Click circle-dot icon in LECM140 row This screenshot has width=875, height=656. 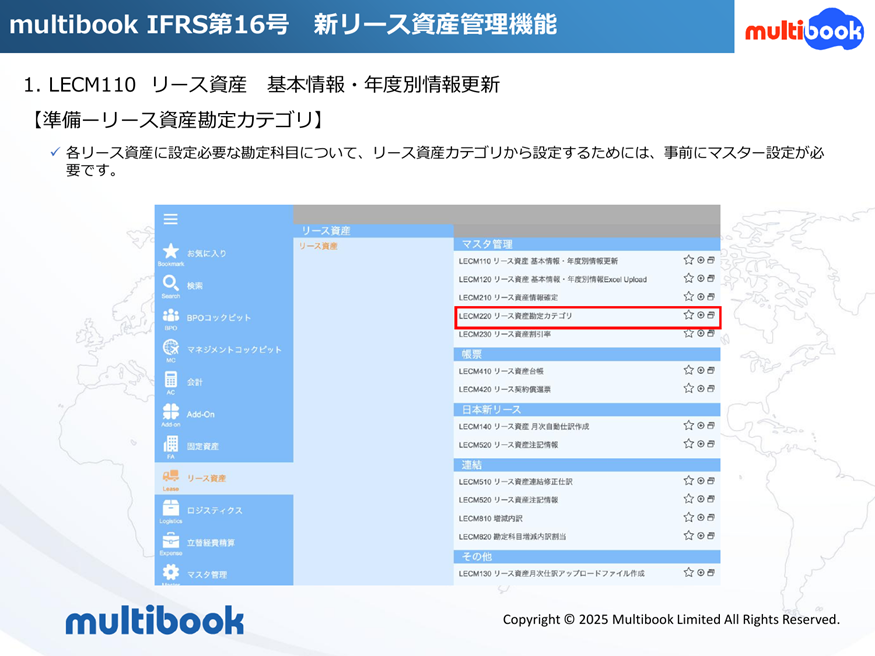[701, 426]
